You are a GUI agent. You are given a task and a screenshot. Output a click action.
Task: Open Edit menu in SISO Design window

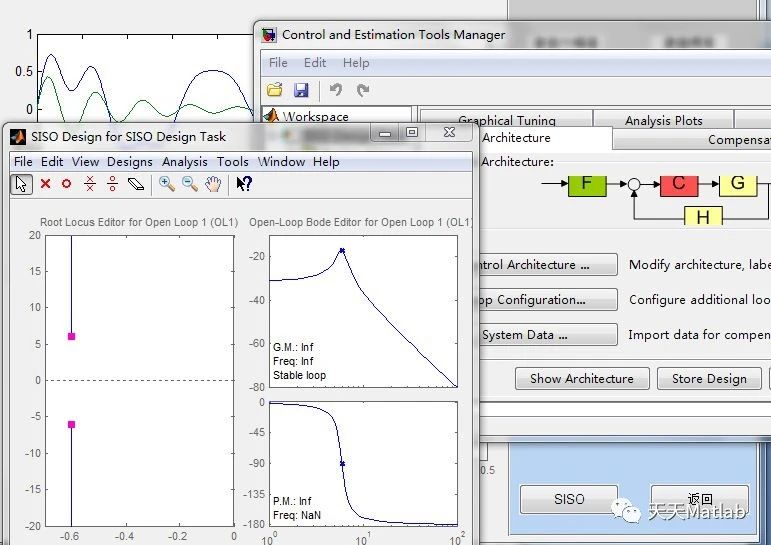(52, 162)
